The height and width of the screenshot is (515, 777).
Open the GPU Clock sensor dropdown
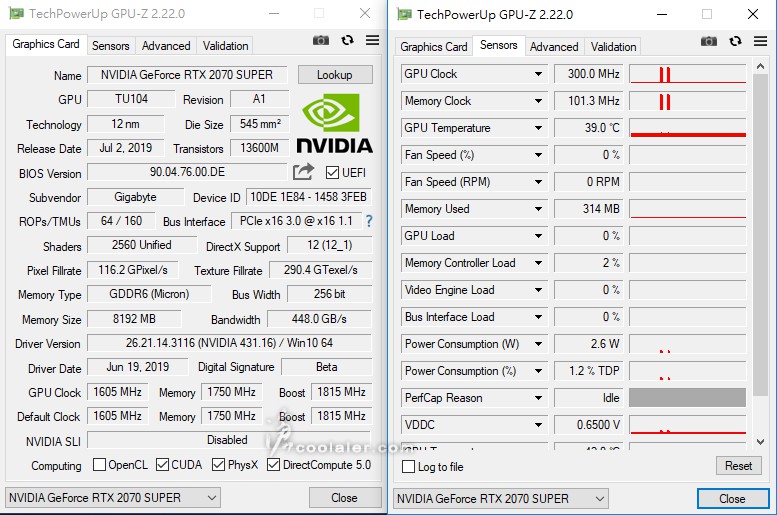click(538, 74)
